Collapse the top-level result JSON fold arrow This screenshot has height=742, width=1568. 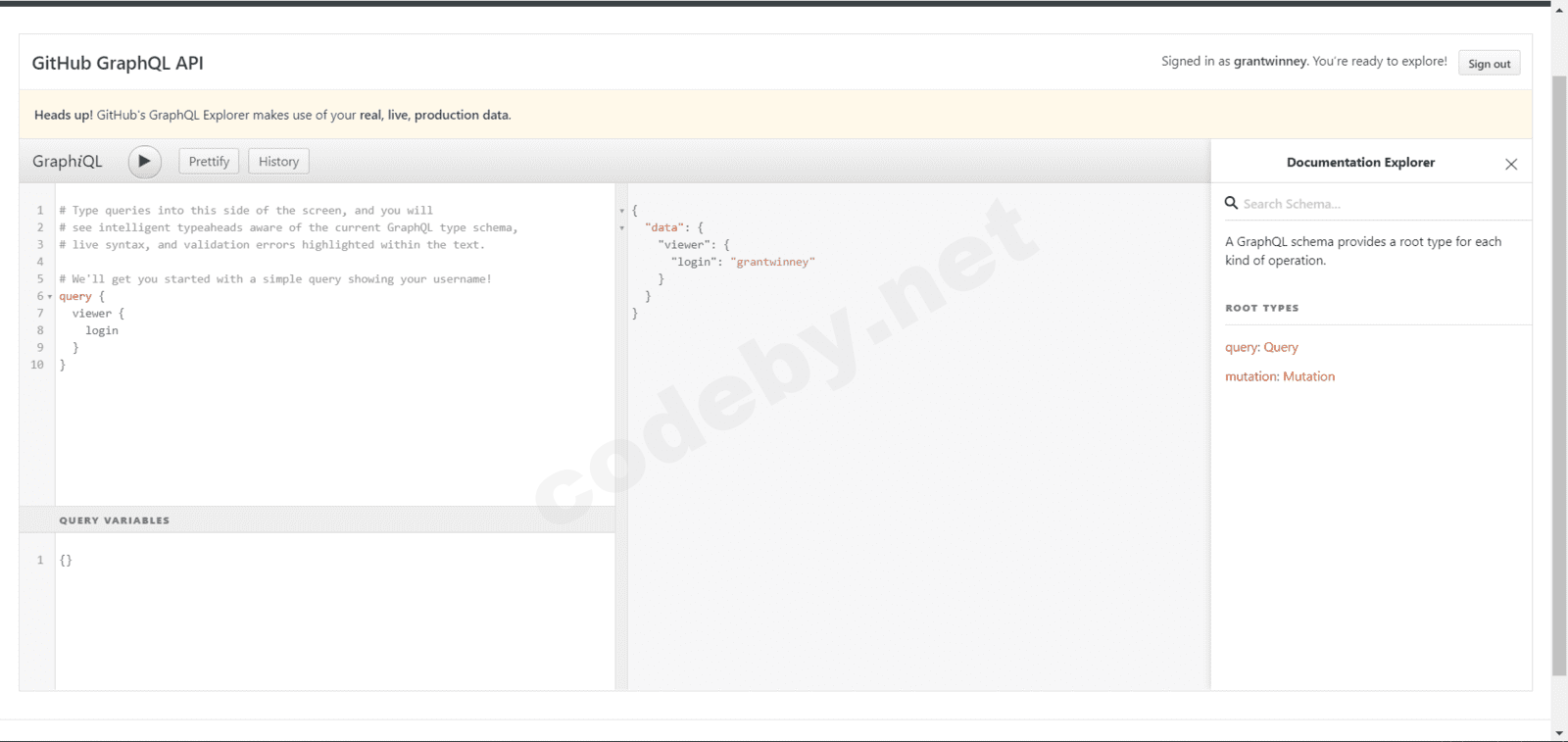point(621,211)
